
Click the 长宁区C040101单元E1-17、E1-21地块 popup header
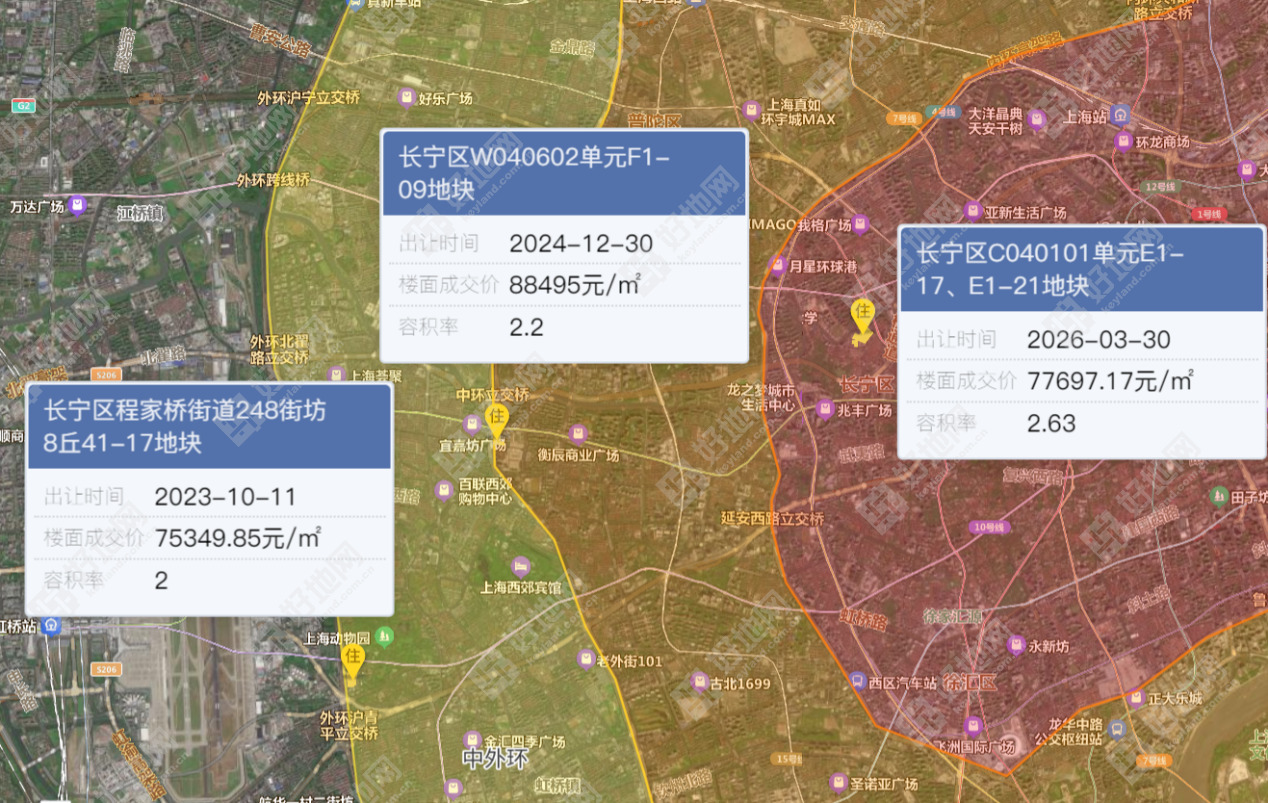coord(1081,269)
